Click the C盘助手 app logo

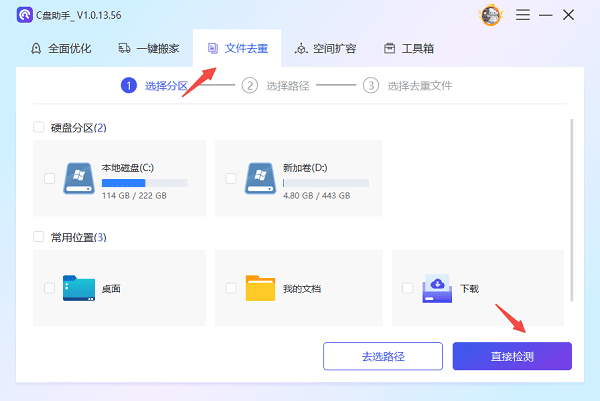pyautogui.click(x=21, y=17)
